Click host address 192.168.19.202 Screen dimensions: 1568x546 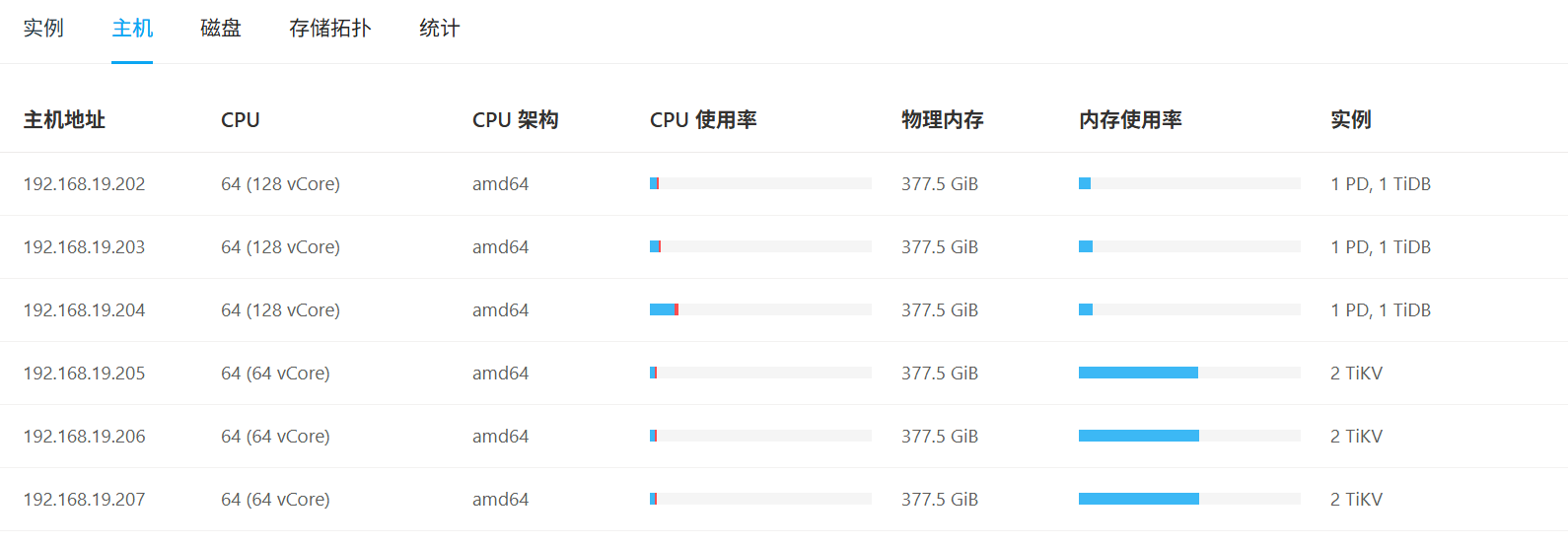tap(84, 184)
